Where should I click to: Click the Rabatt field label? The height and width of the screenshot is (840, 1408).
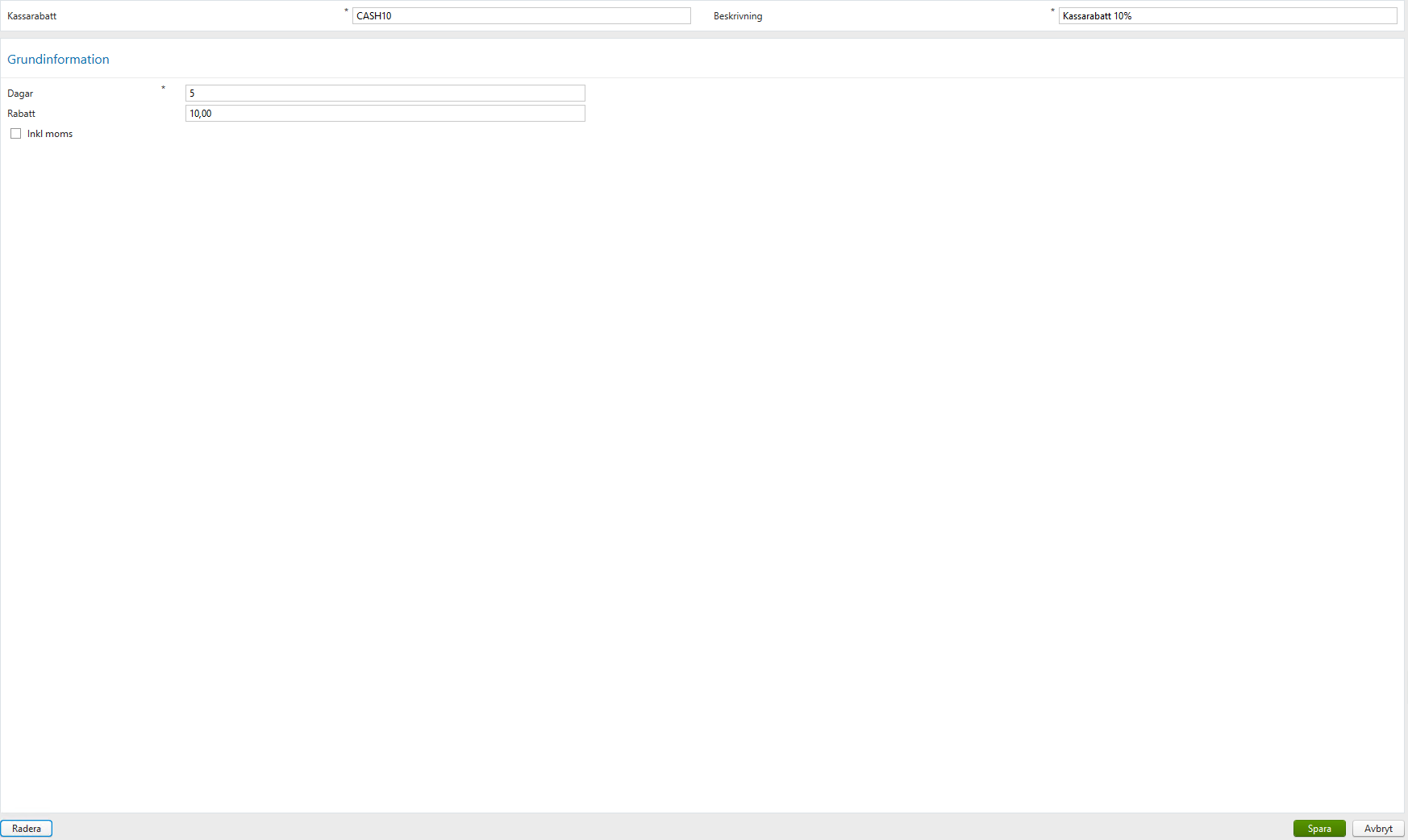point(21,113)
